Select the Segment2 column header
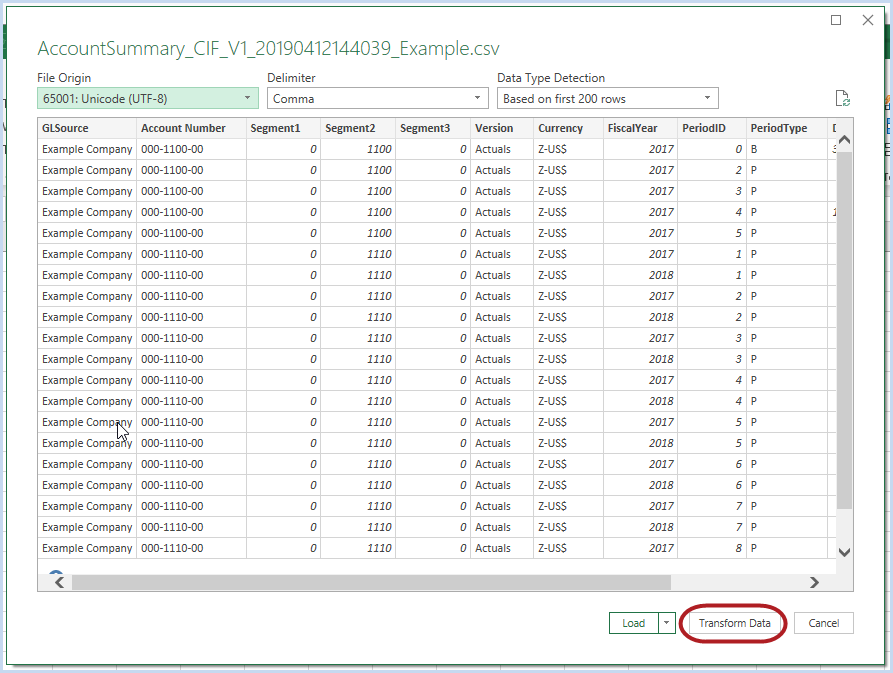The height and width of the screenshot is (673, 893). [x=358, y=128]
